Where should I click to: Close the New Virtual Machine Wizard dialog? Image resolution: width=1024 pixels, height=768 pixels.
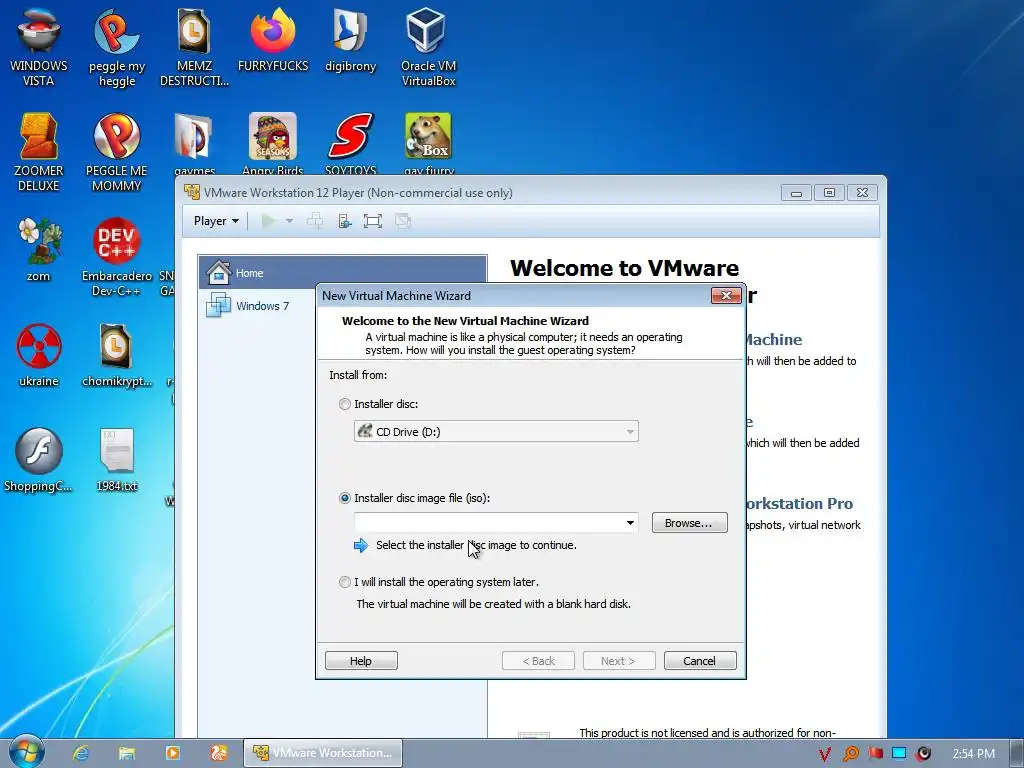tap(726, 296)
